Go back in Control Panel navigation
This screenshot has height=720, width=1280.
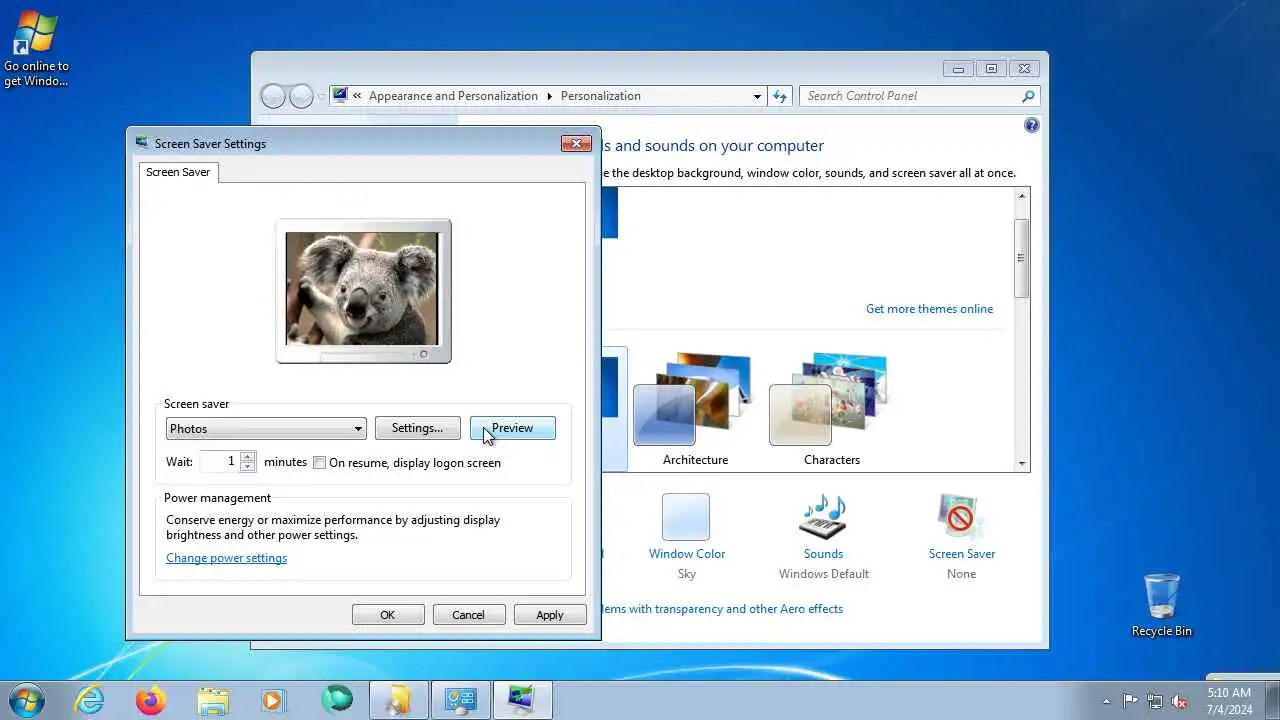pos(273,96)
